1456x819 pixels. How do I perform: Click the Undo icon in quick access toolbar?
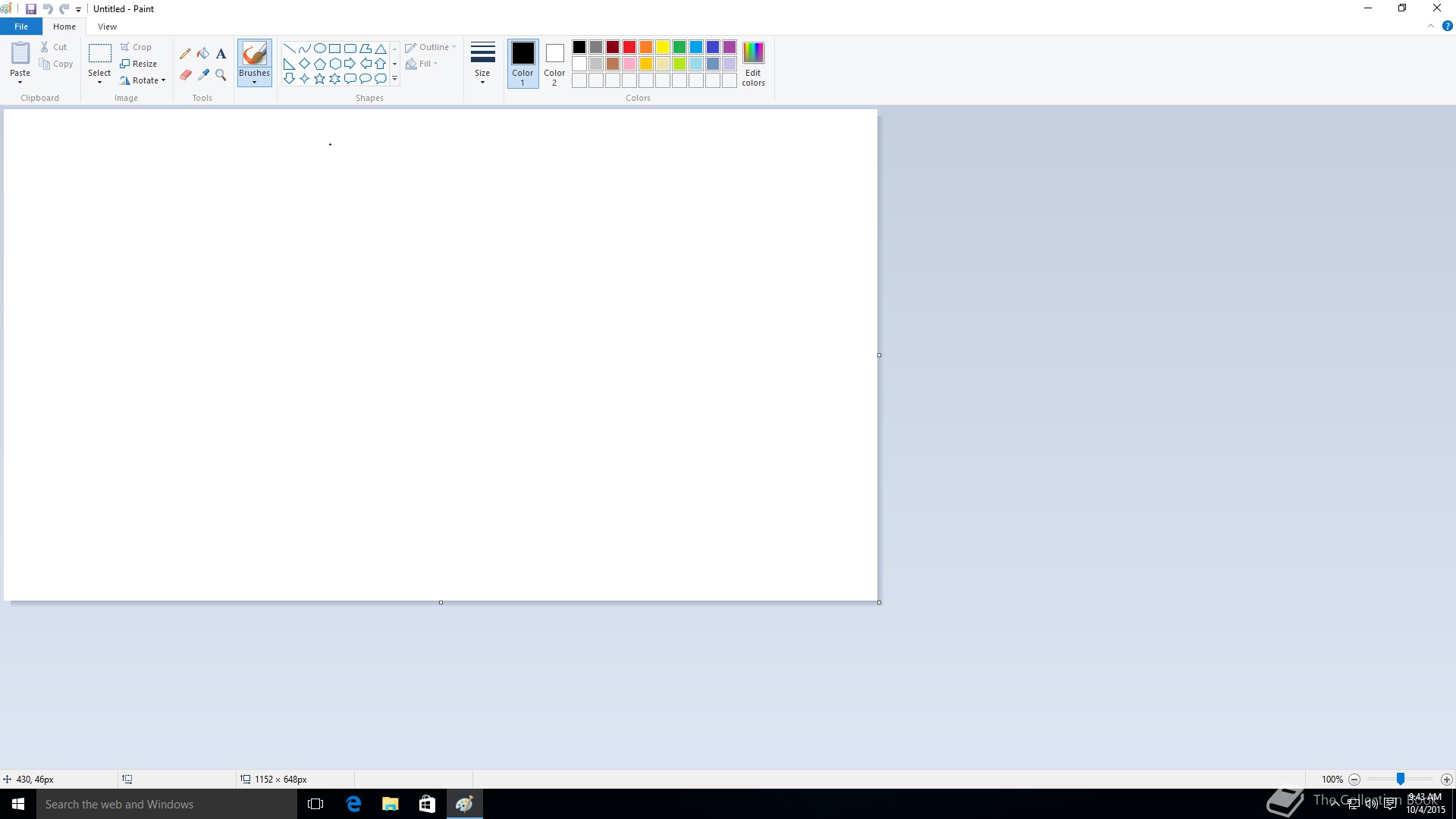[48, 8]
